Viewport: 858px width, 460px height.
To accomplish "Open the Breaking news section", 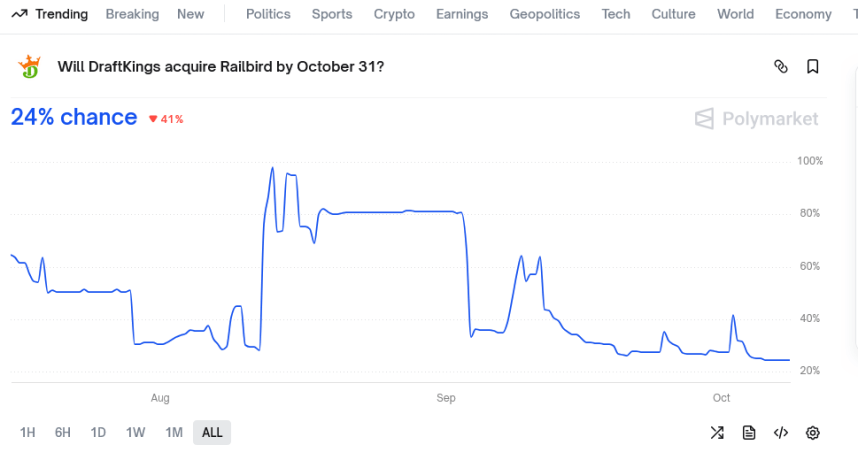I will click(132, 14).
